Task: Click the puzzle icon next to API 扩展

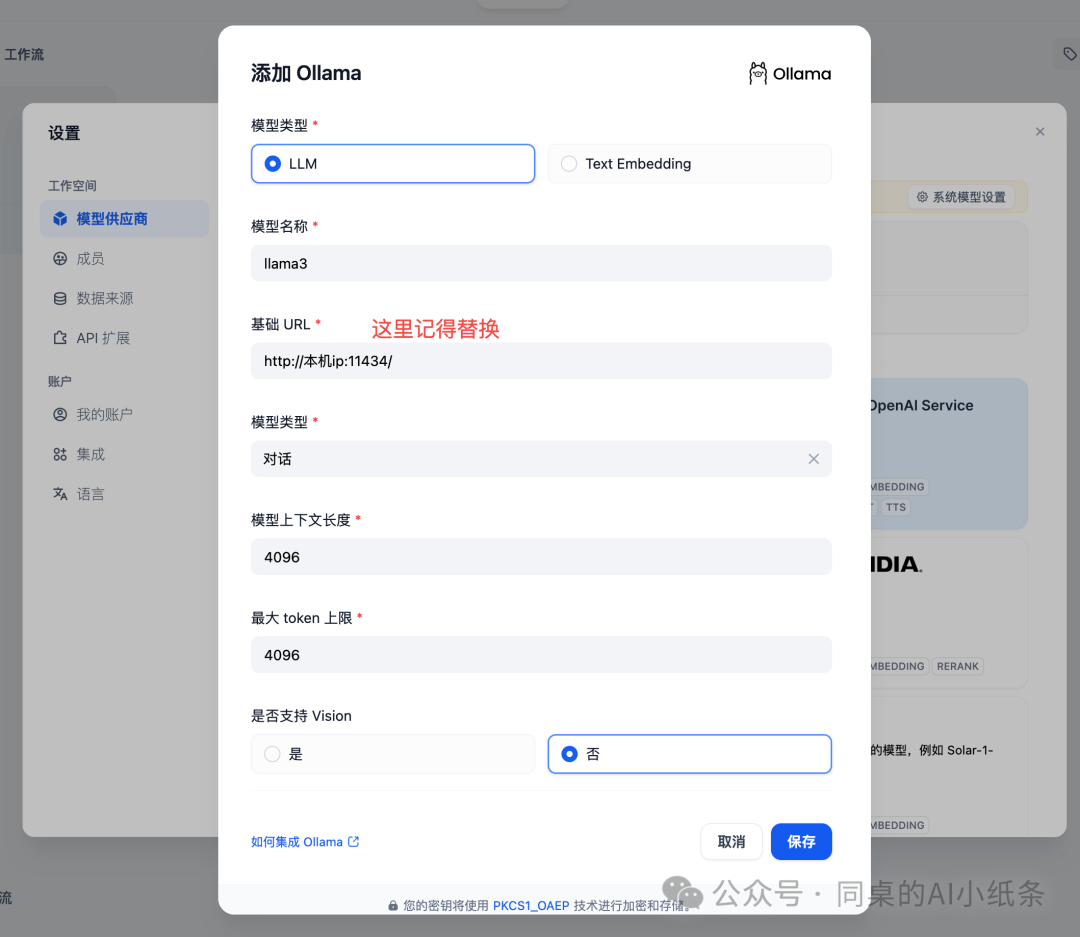Action: coord(61,338)
